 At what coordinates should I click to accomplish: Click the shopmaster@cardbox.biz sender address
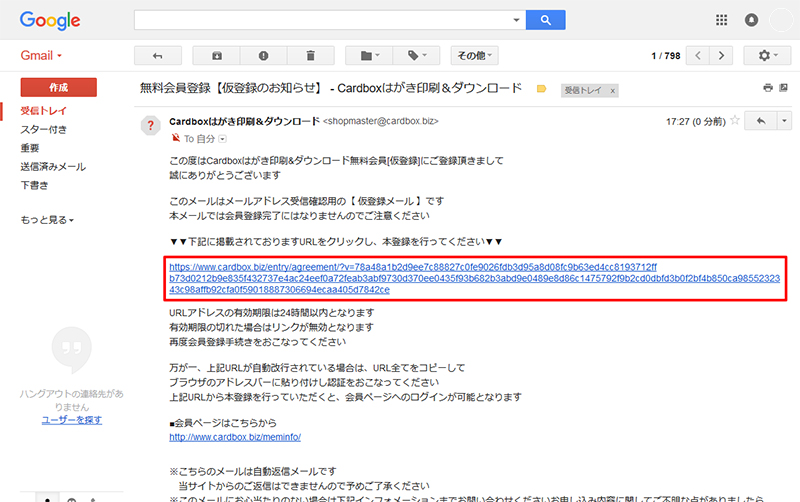(x=381, y=121)
